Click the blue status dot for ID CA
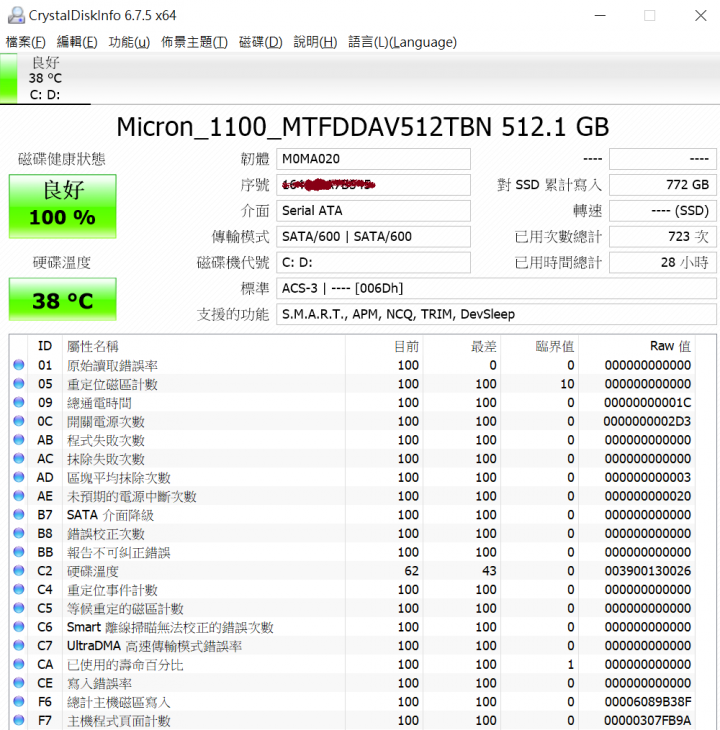 [19, 664]
